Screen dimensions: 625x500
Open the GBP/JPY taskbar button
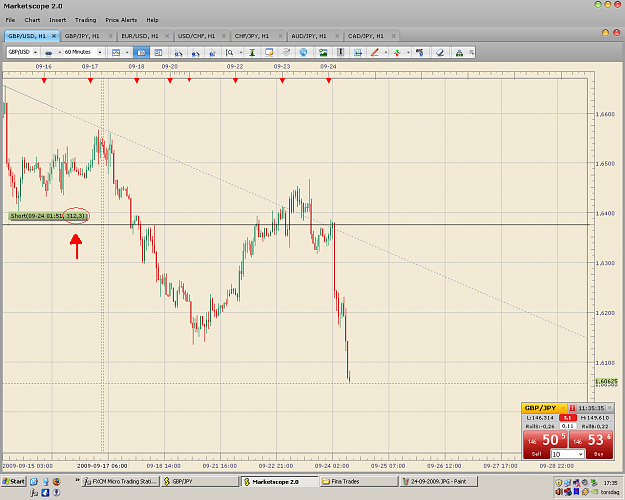coord(200,481)
